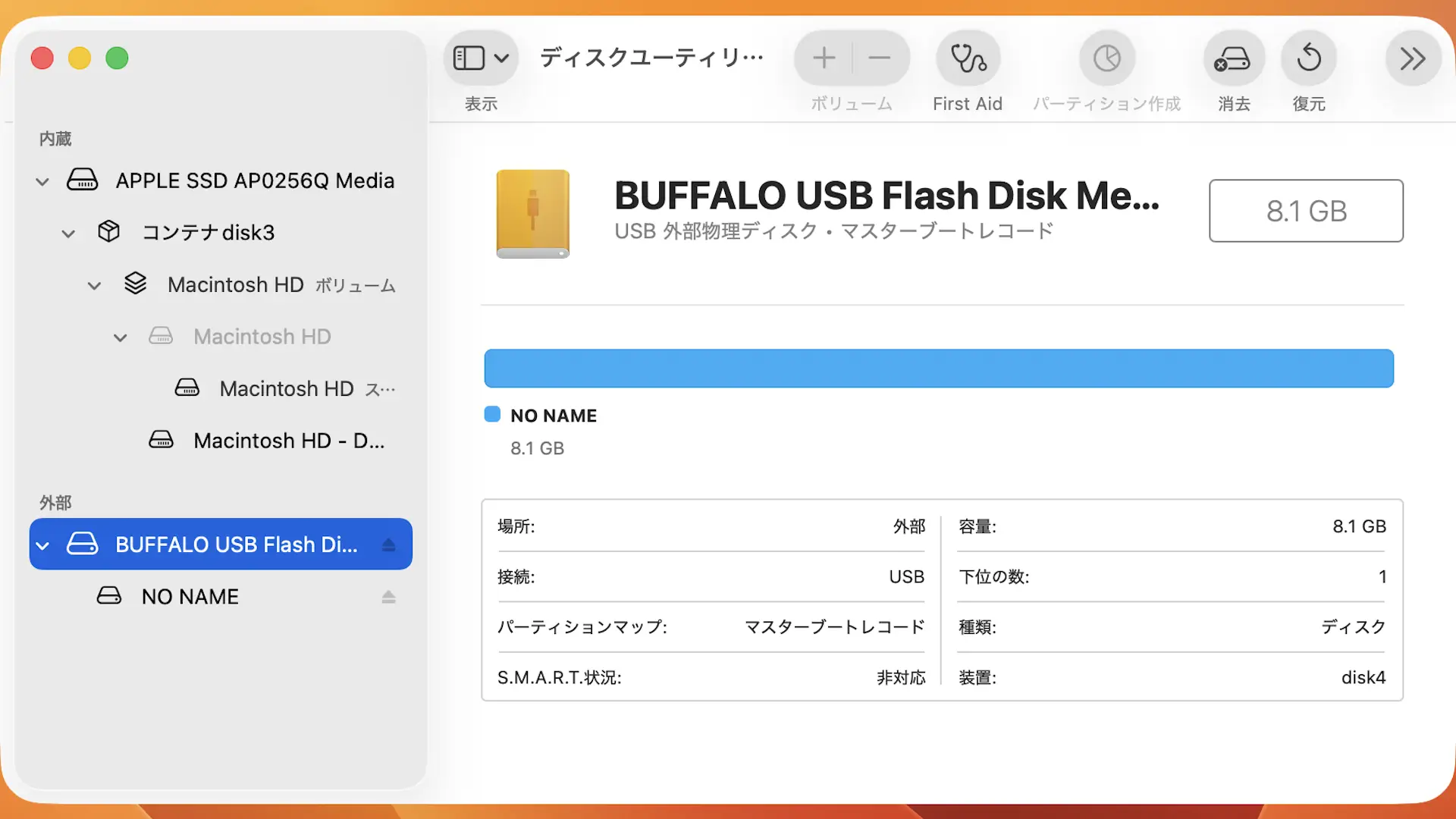Click the yellow USB drive thumbnail

(532, 213)
